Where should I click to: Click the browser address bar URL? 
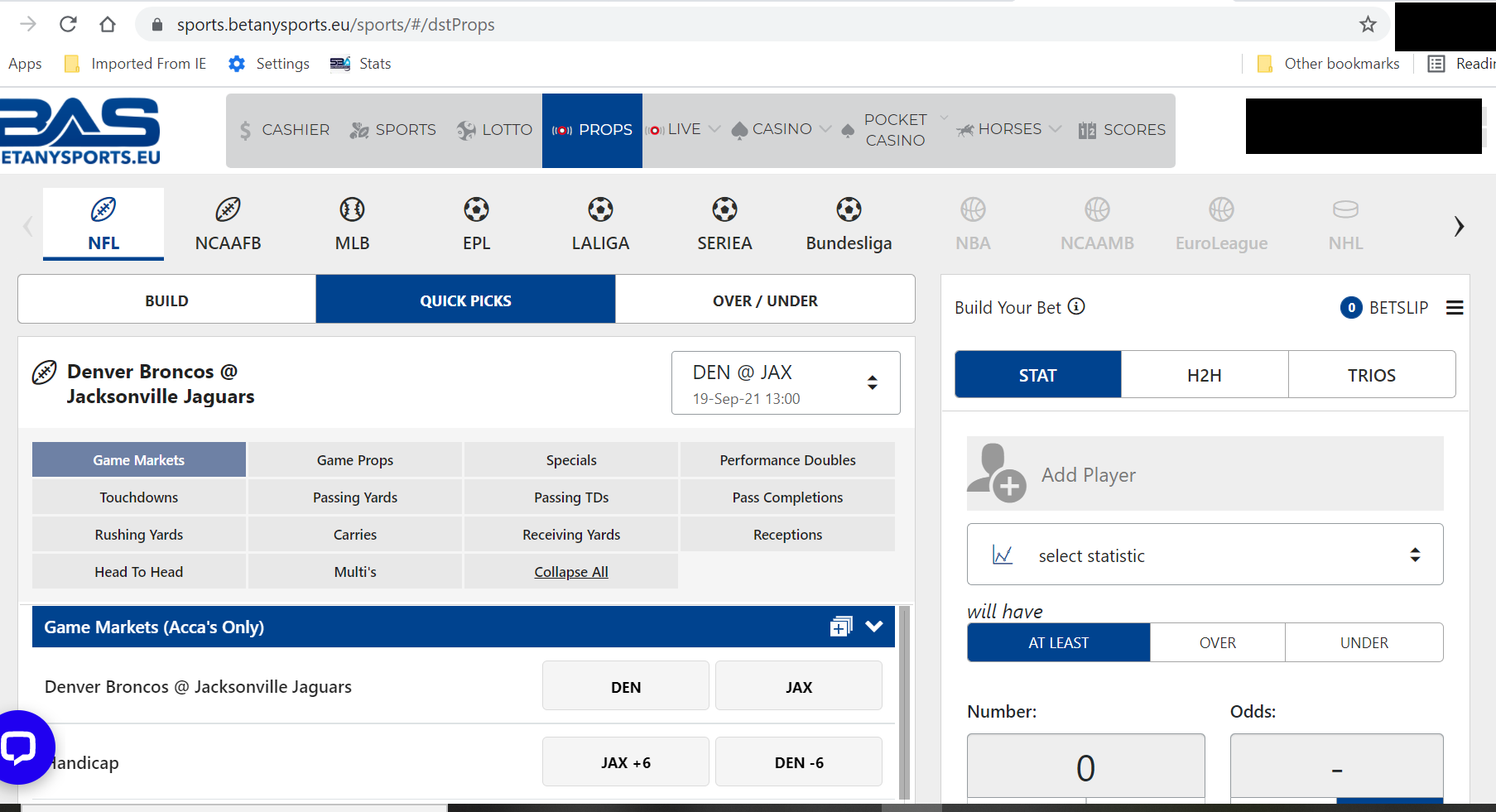(x=335, y=25)
